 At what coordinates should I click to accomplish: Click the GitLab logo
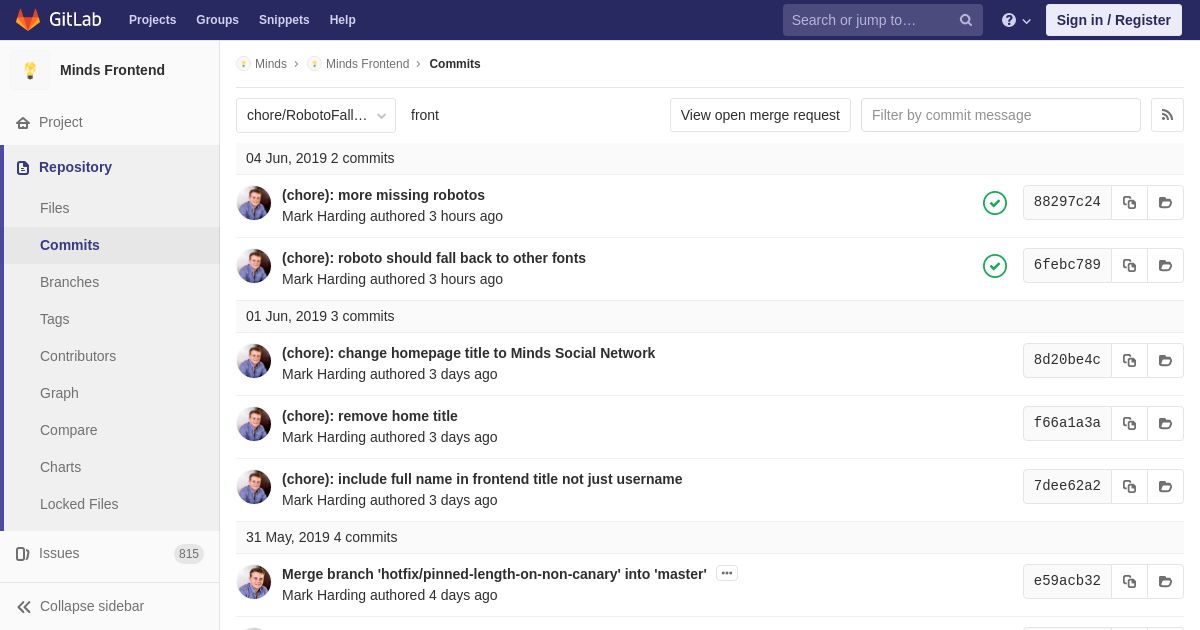(60, 20)
